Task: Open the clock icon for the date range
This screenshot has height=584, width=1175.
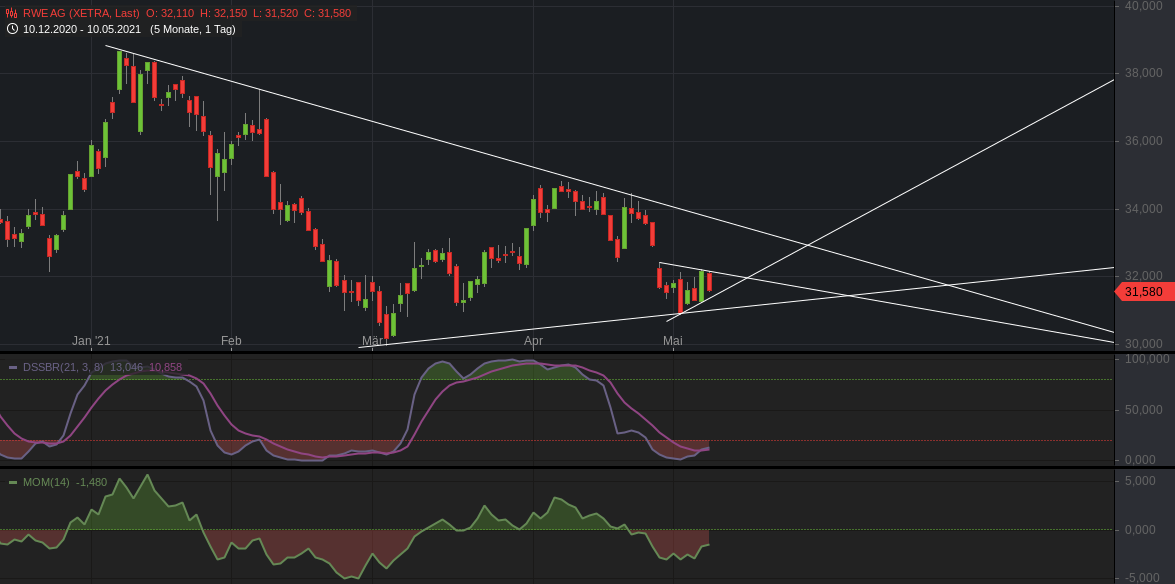Action: pos(12,30)
